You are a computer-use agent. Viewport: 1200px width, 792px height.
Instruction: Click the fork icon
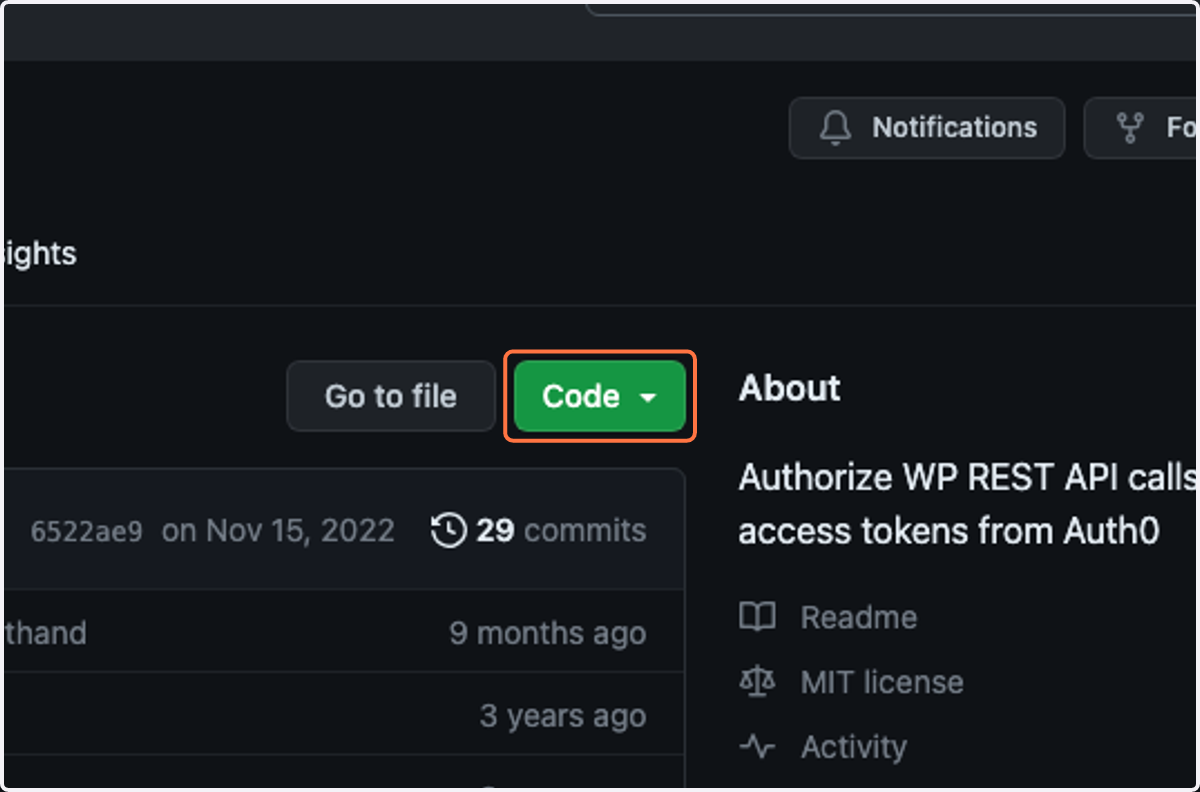(1130, 128)
